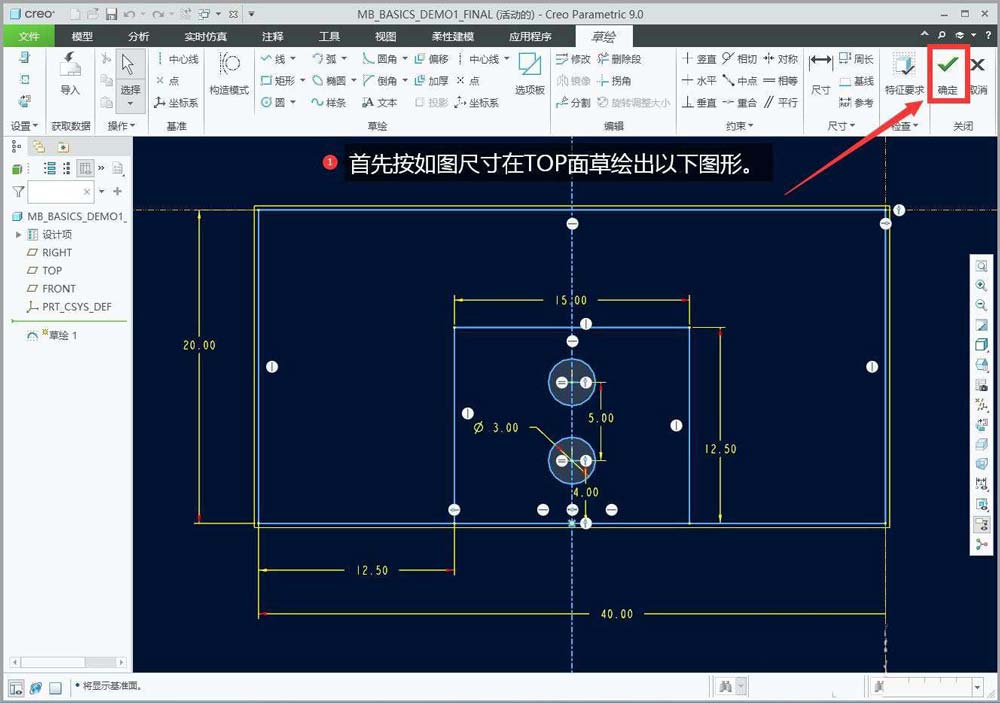Switch to the 注释 ribbon tab
This screenshot has width=1000, height=703.
(x=272, y=36)
